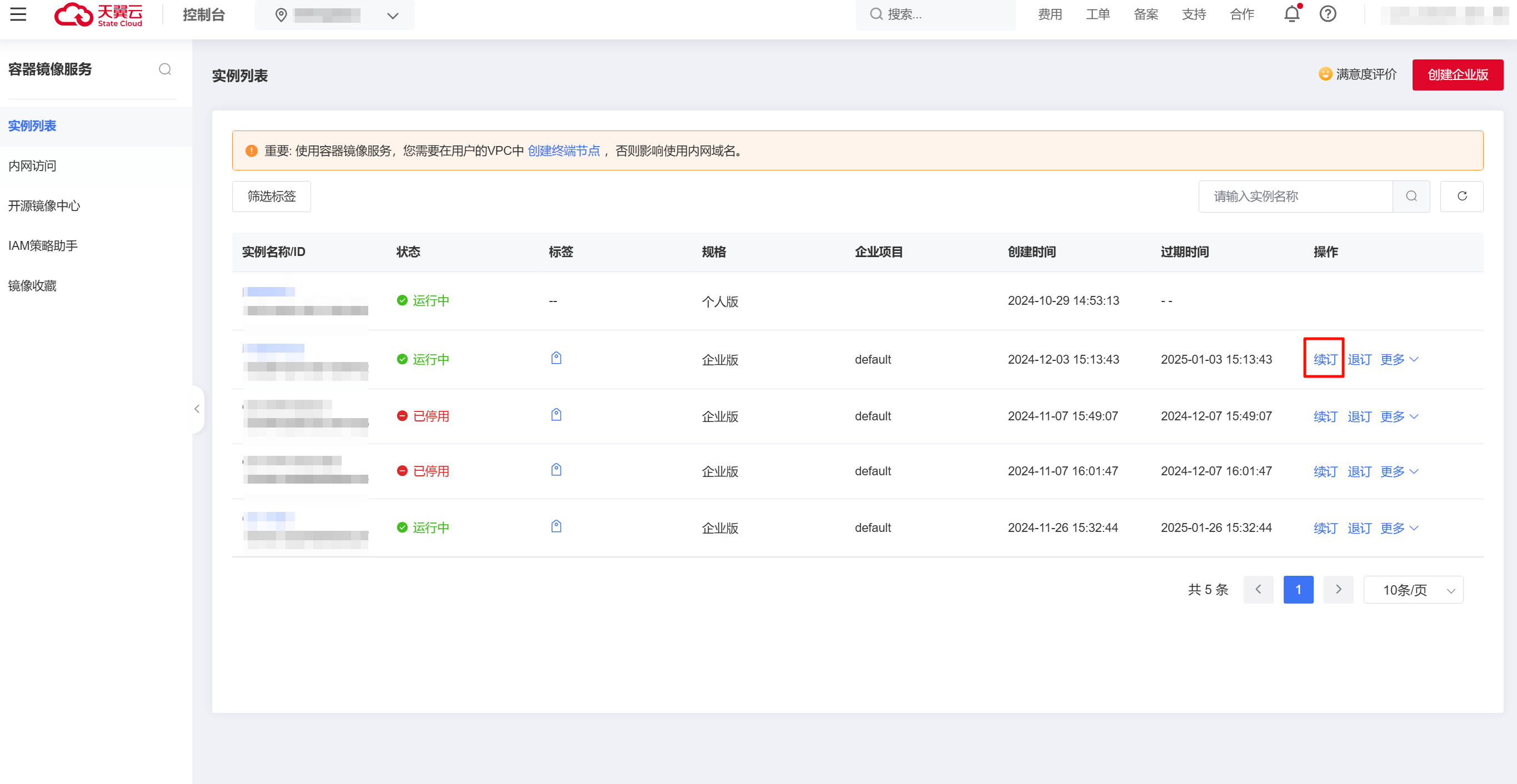Click 退订 for 2024-11-26 instance
Viewport: 1517px width, 784px height.
point(1359,527)
